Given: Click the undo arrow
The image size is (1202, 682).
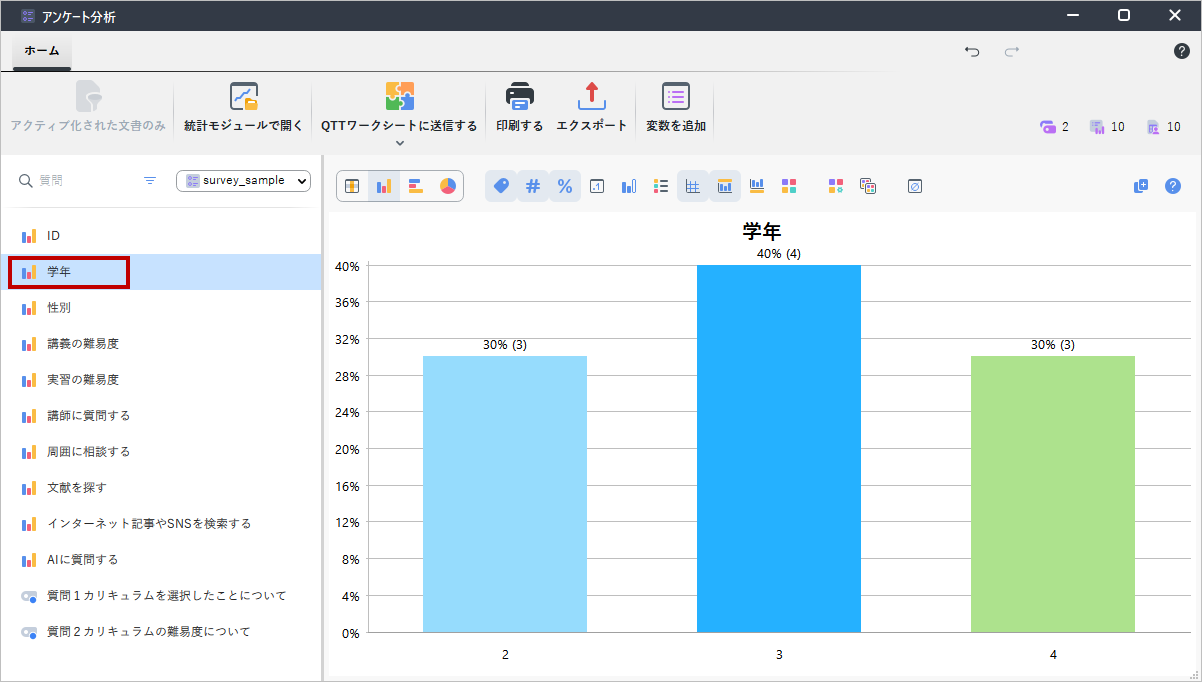Looking at the screenshot, I should tap(972, 51).
